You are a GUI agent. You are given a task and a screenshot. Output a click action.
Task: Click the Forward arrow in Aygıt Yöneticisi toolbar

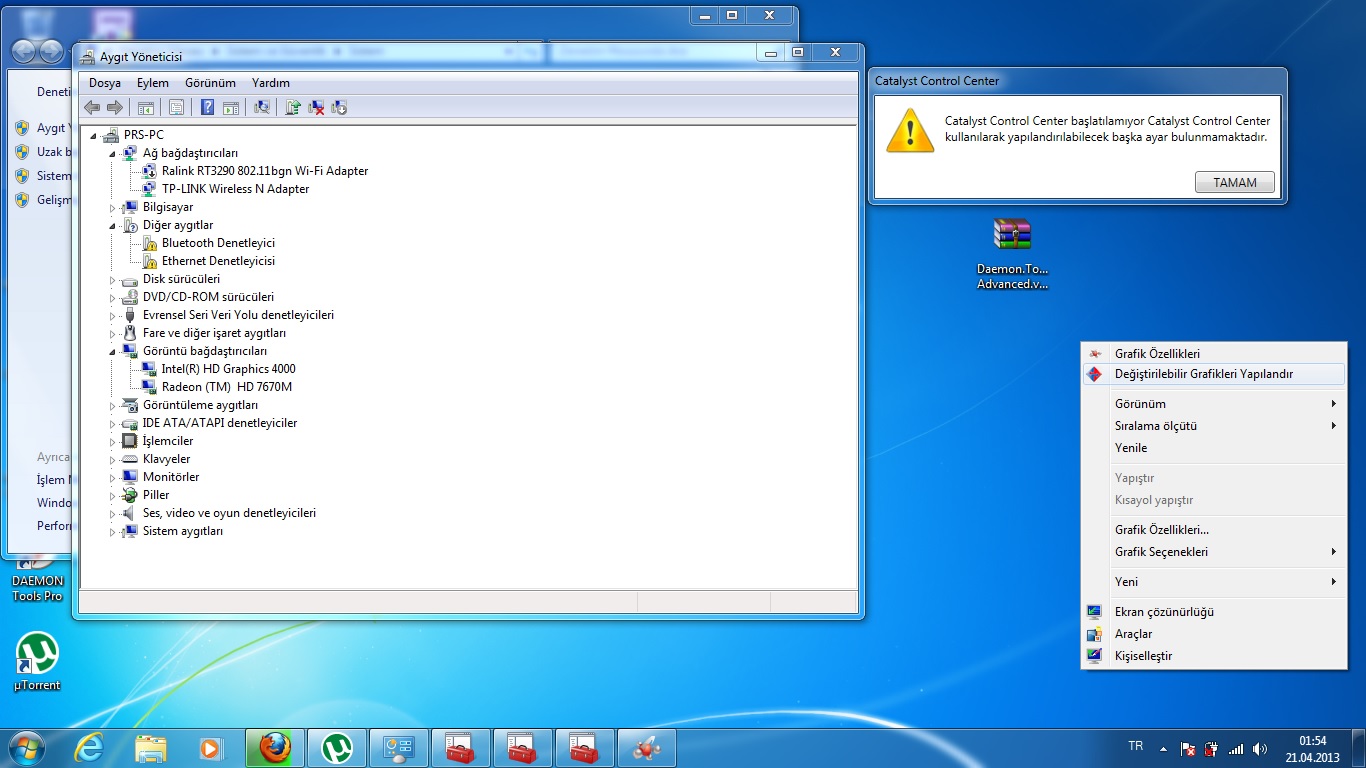click(x=115, y=107)
